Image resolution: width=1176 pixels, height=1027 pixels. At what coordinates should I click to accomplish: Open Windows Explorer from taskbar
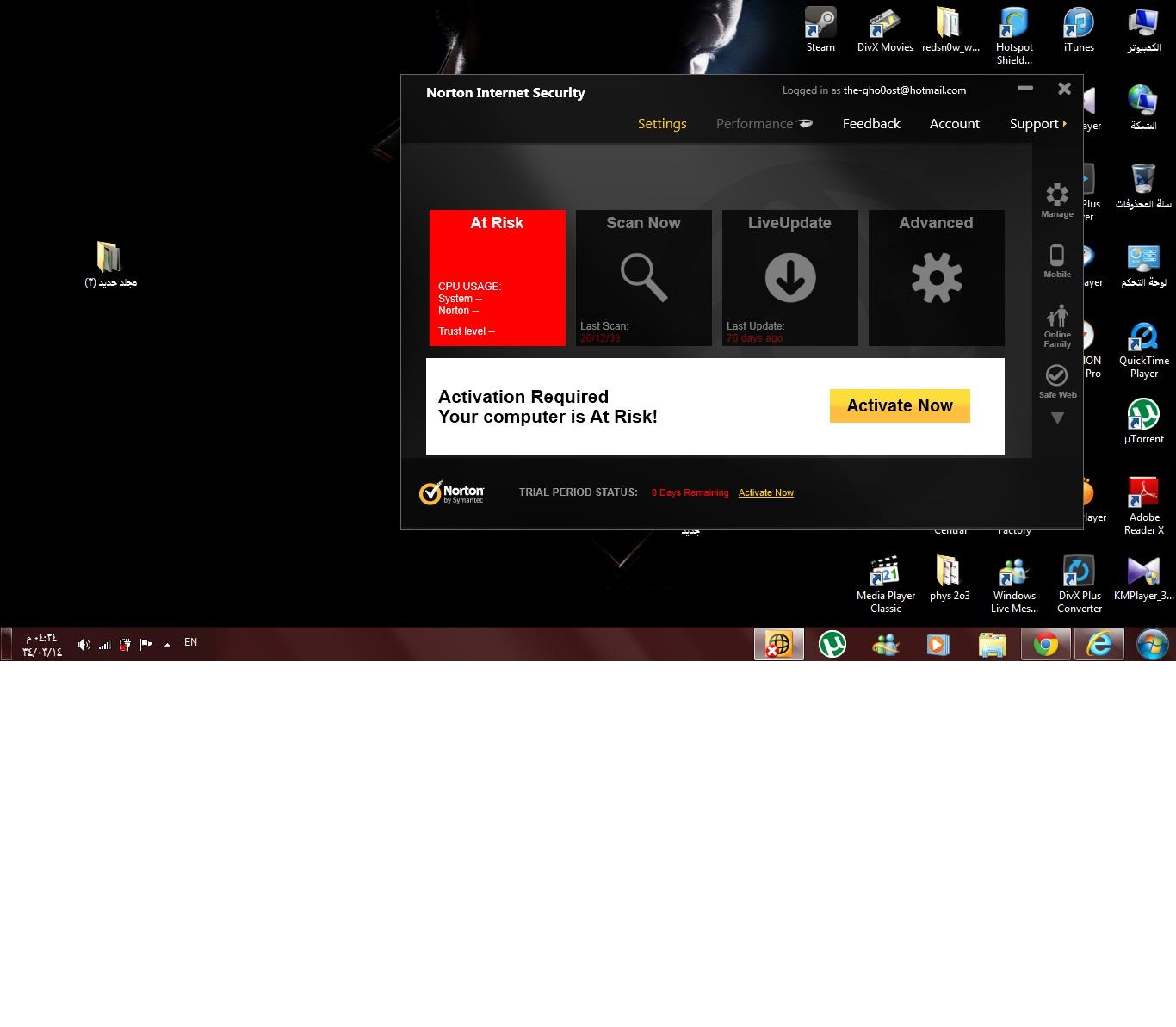(x=992, y=644)
